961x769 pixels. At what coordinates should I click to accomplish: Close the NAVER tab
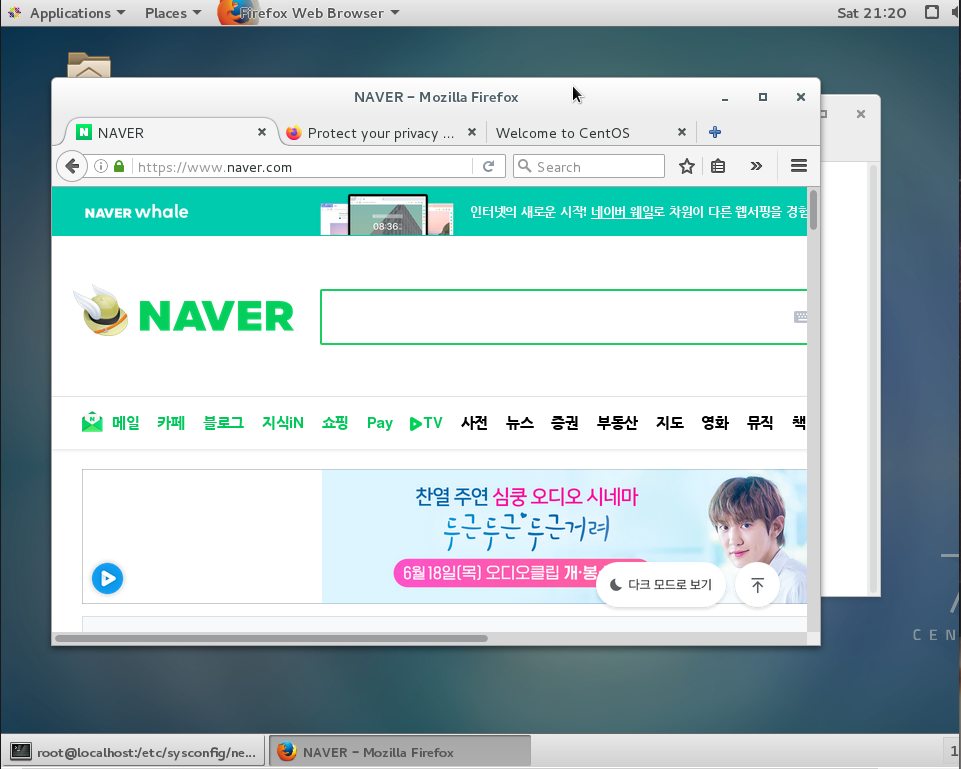pos(262,132)
